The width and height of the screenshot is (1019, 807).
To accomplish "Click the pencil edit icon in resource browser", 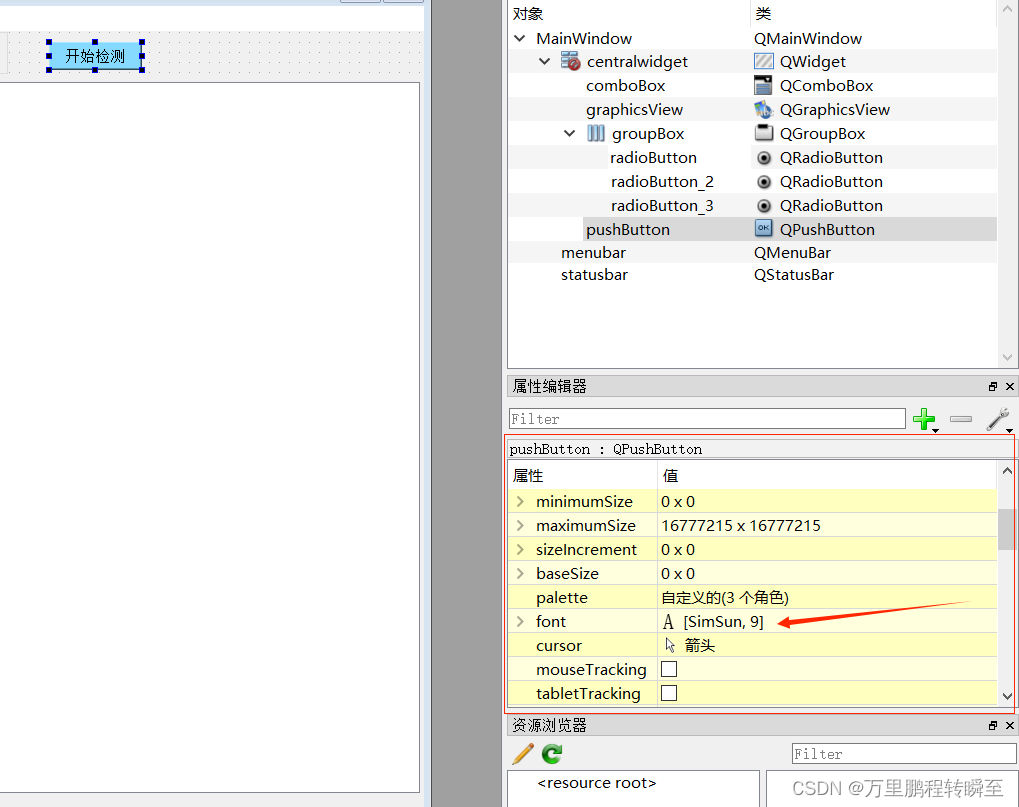I will [521, 754].
